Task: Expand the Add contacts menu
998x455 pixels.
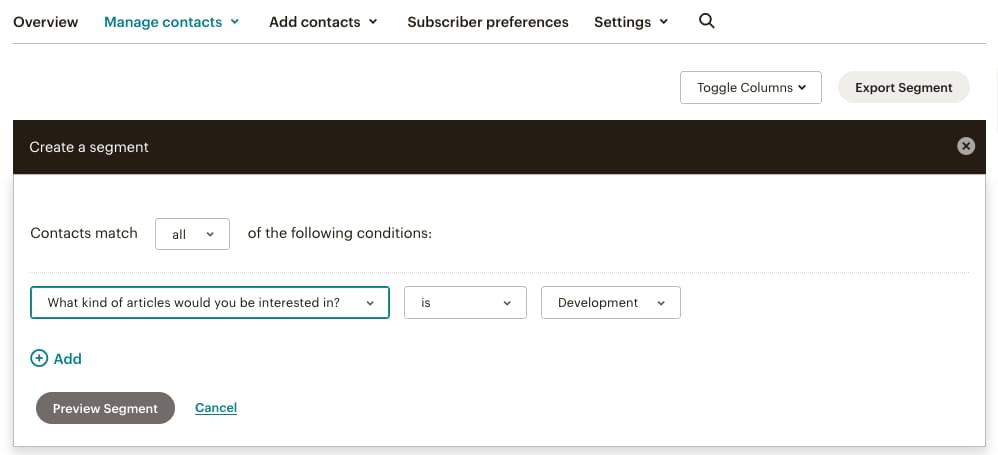Action: click(323, 22)
